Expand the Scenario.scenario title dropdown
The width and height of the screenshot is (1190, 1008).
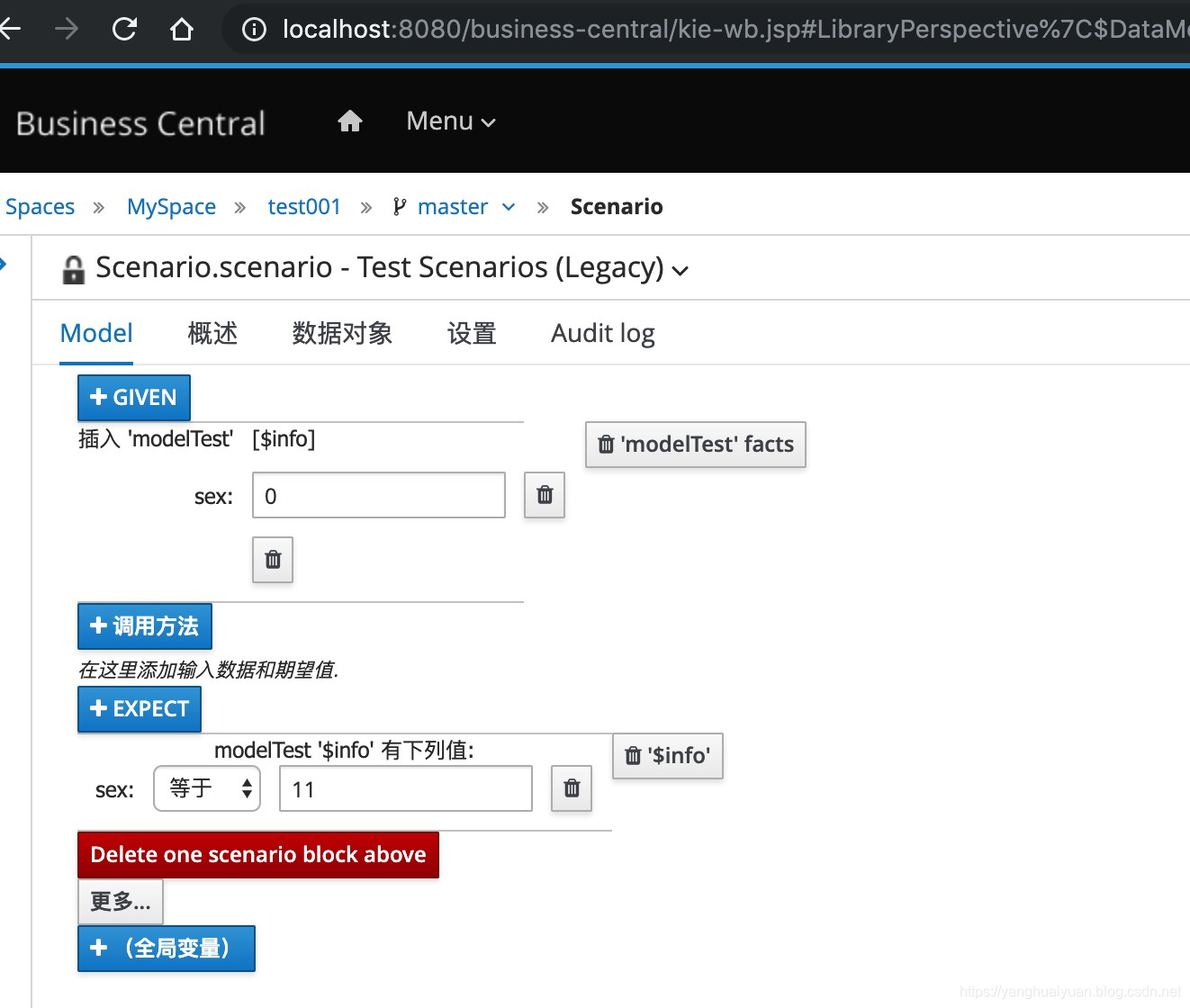click(x=681, y=270)
